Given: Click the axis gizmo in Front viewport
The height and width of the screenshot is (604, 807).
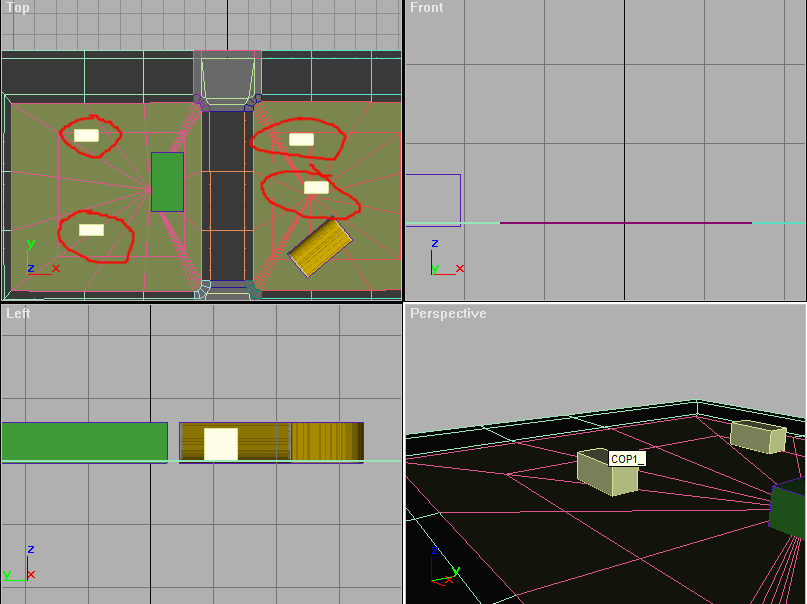Looking at the screenshot, I should tap(444, 261).
